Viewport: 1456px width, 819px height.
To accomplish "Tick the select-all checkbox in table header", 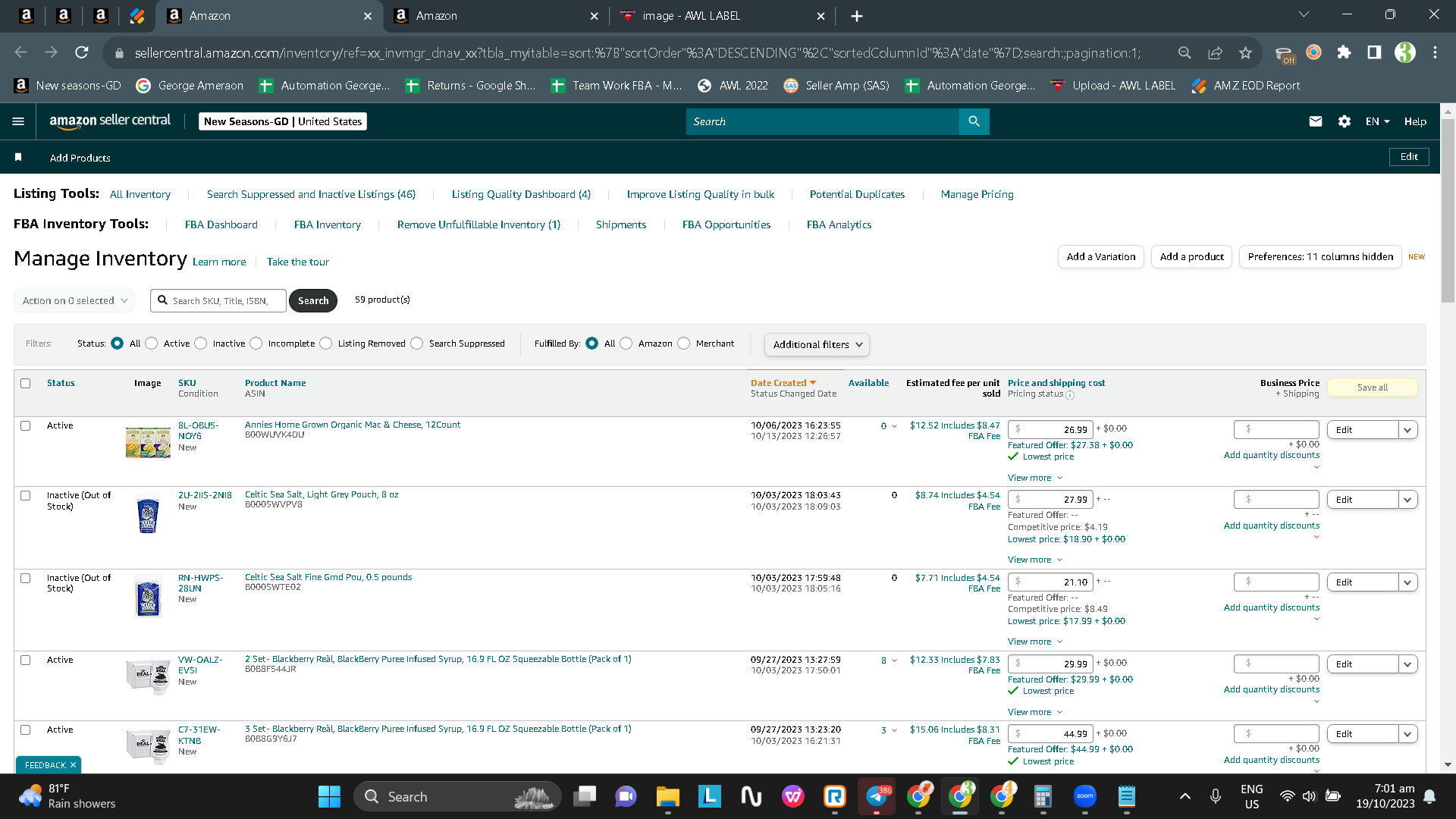I will click(x=26, y=383).
